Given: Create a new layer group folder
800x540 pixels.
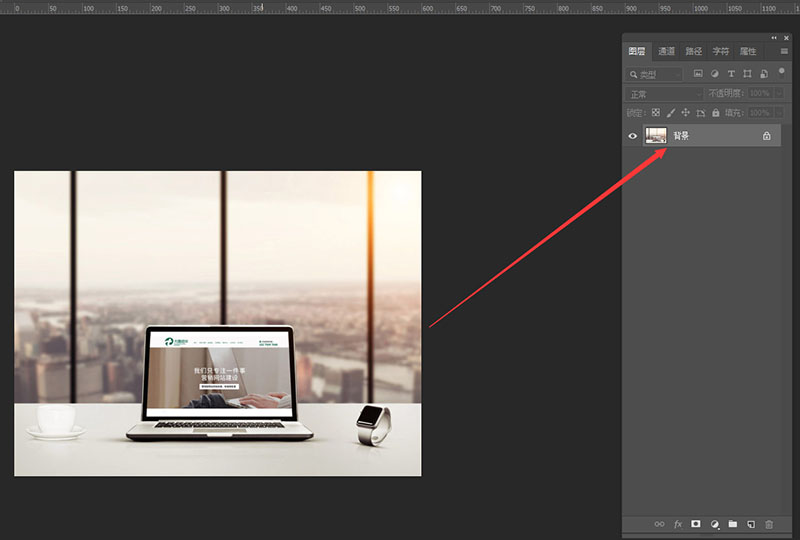Looking at the screenshot, I should coord(732,524).
